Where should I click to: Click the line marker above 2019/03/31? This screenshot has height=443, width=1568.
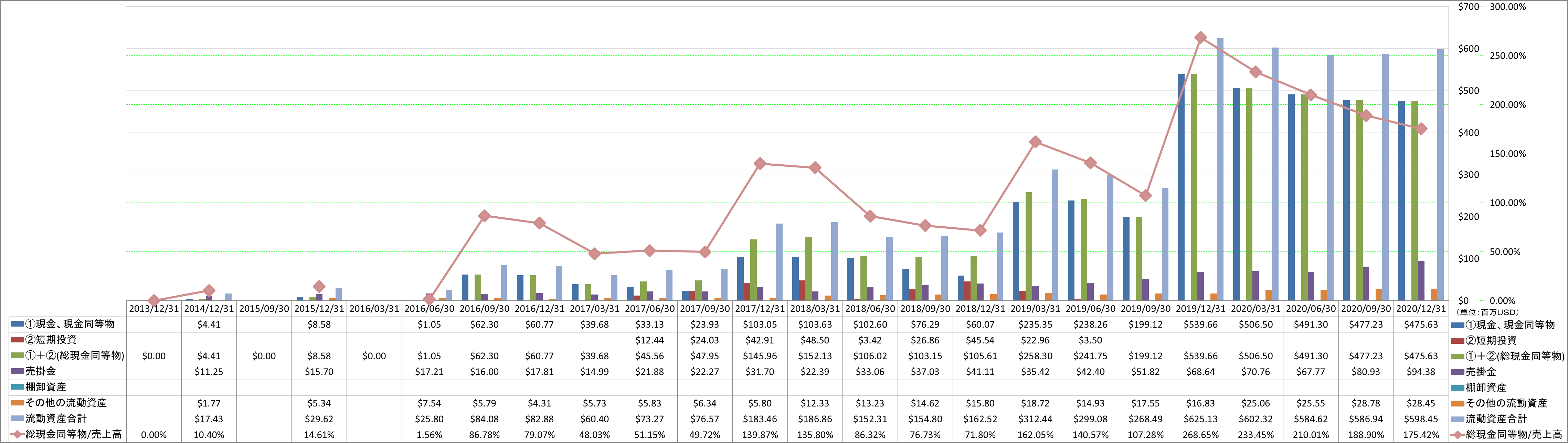point(1035,142)
